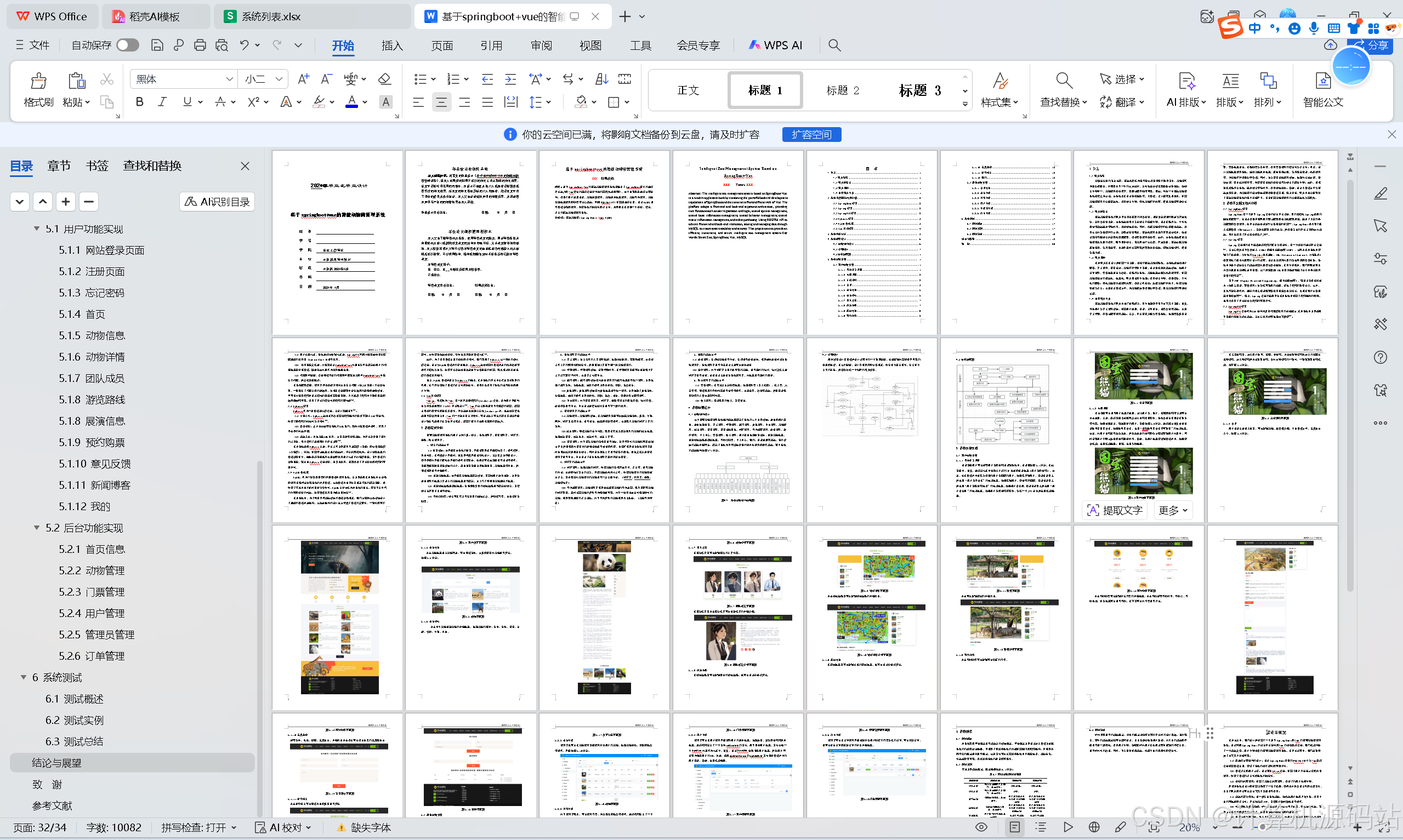This screenshot has height=840, width=1403.
Task: Apply the 标题 2 style
Action: (843, 90)
